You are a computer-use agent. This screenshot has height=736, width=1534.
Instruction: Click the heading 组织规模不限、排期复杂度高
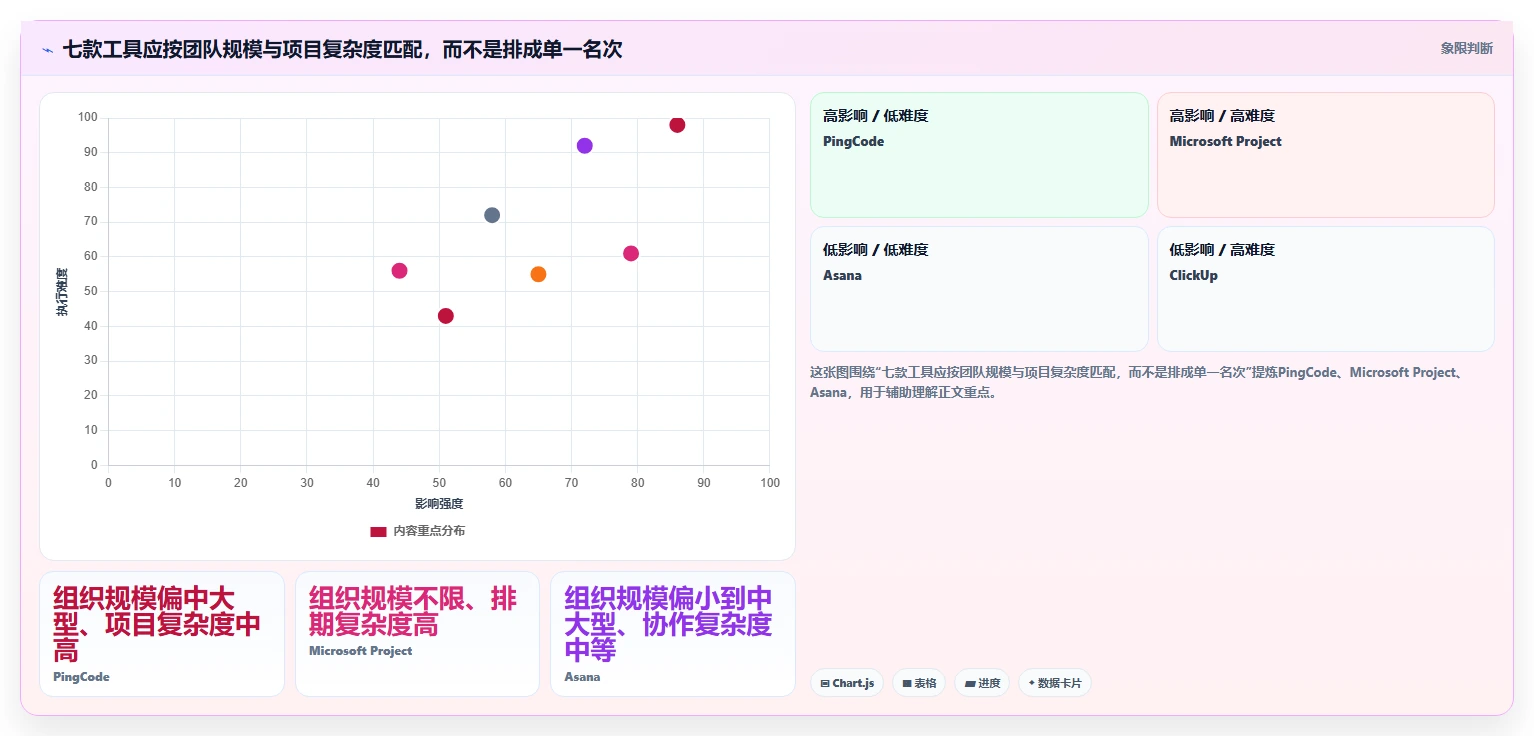[x=413, y=612]
